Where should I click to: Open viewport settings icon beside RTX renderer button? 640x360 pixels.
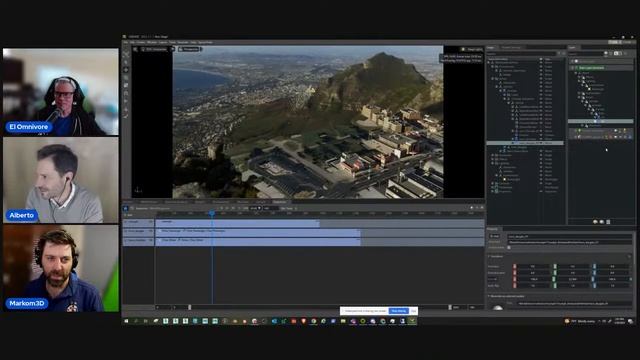135,49
